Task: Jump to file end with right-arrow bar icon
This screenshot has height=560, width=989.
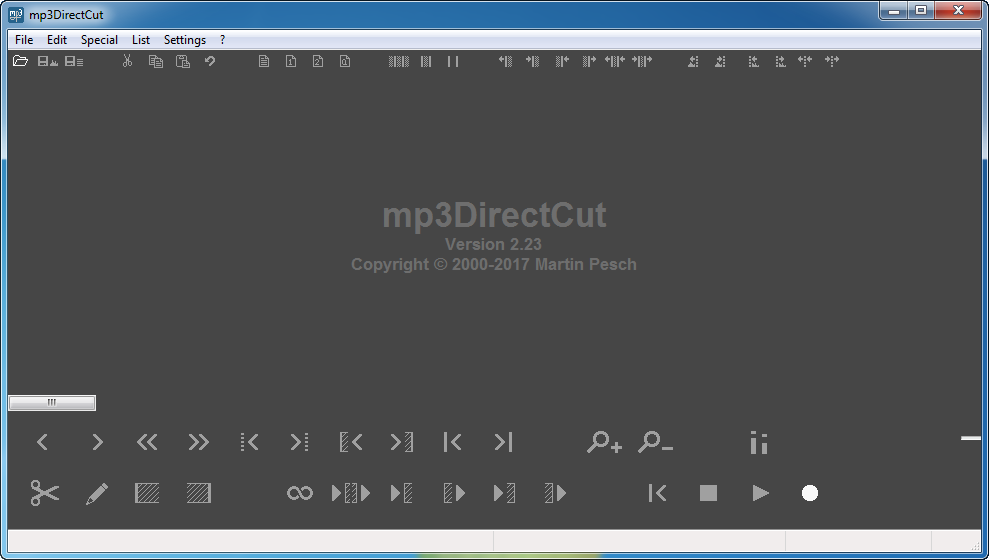Action: (503, 442)
